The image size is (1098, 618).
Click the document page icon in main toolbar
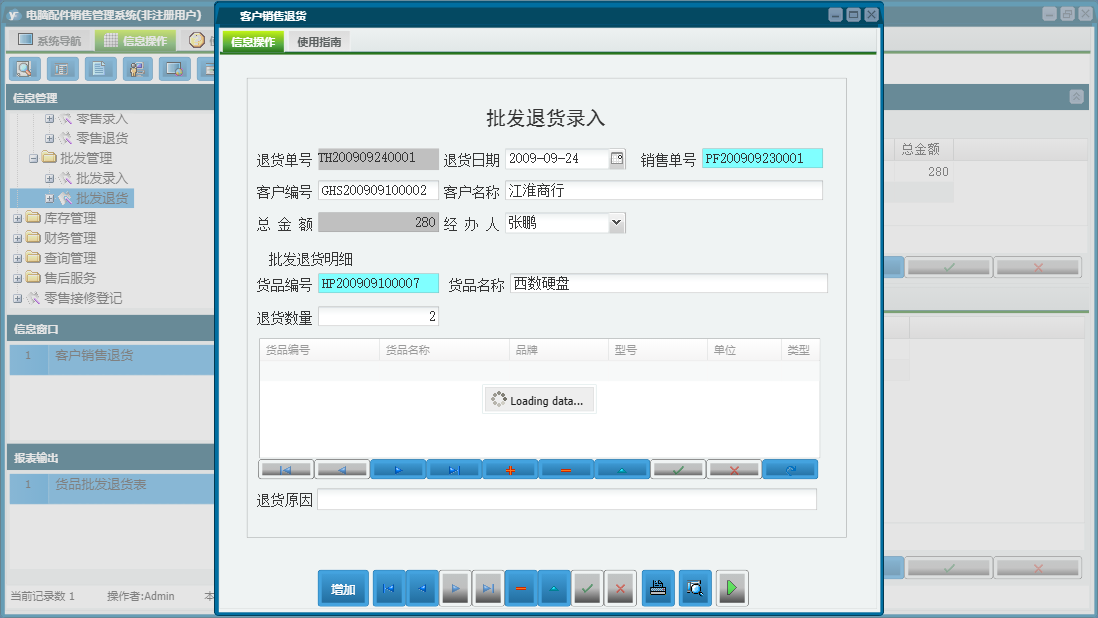[100, 69]
